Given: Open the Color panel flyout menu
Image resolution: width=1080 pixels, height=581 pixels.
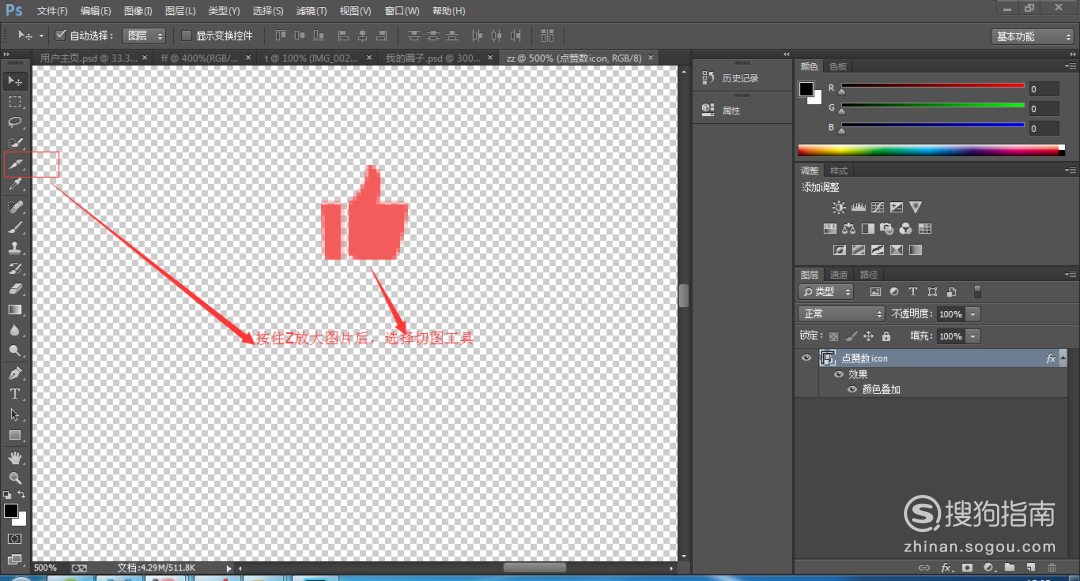Looking at the screenshot, I should click(1070, 66).
